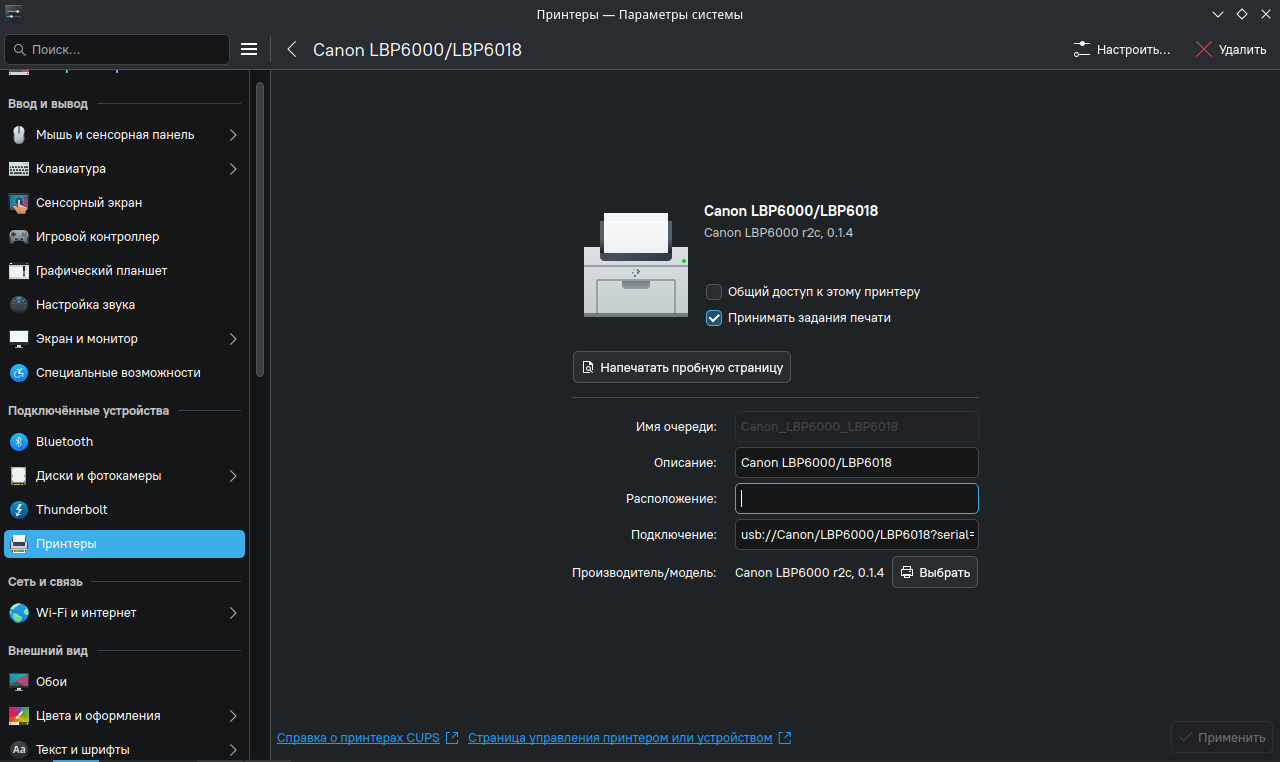Click the Расположение text field
1280x762 pixels.
[856, 499]
